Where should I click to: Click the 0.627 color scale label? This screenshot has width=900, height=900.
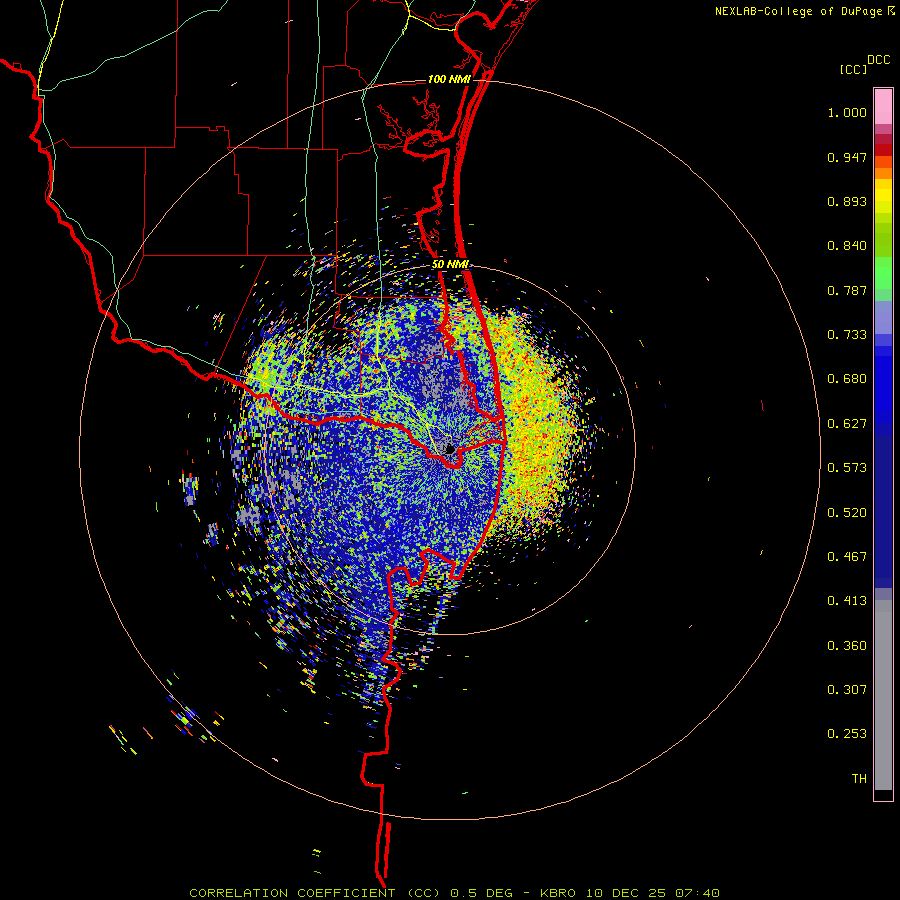[847, 424]
